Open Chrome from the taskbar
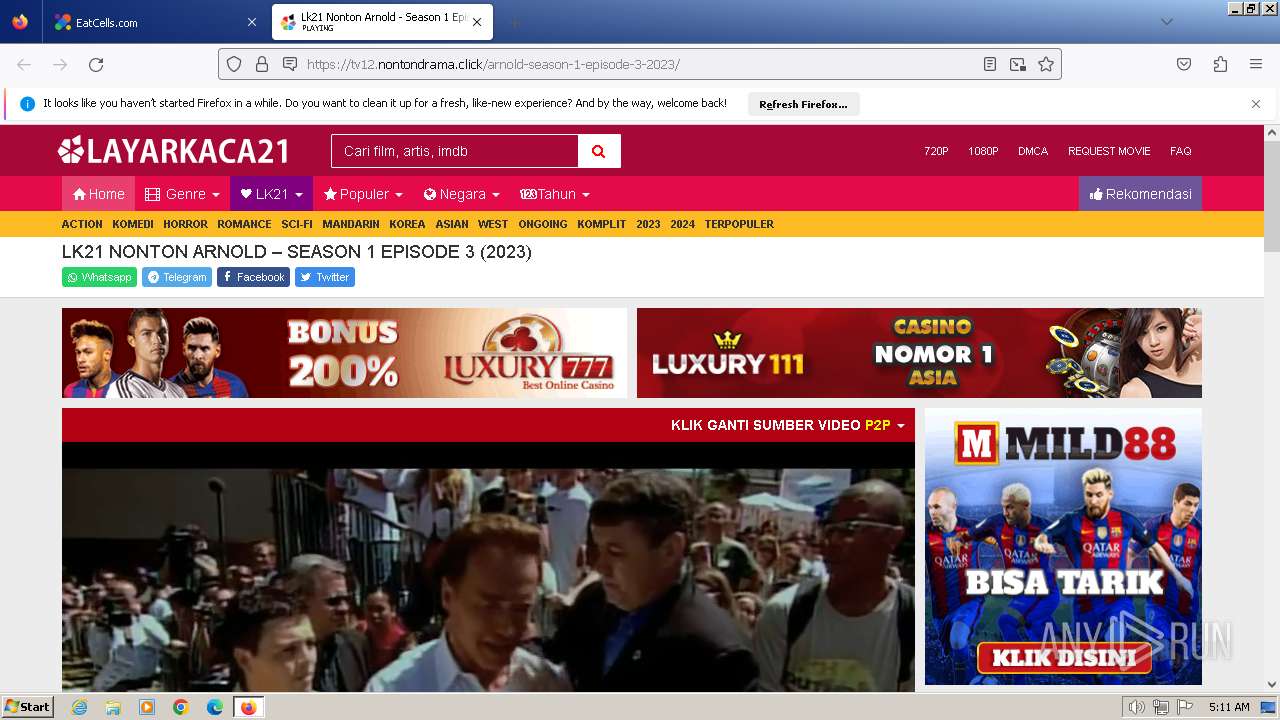Screen dimensions: 1280x720 point(181,707)
